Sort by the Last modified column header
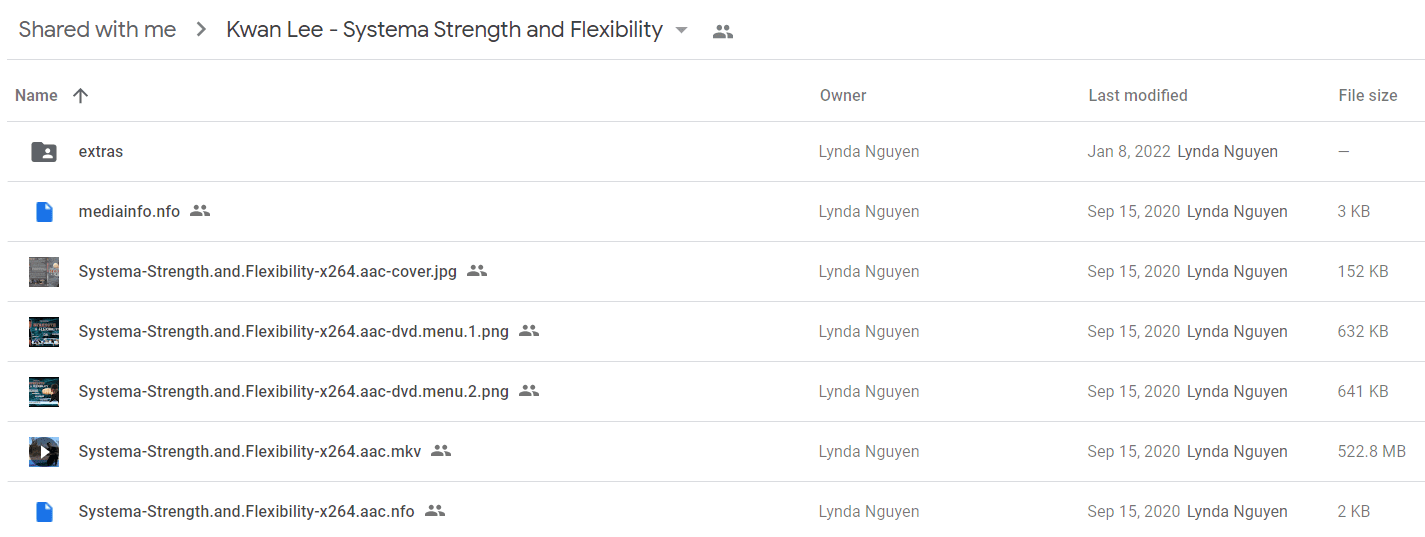 coord(1138,95)
